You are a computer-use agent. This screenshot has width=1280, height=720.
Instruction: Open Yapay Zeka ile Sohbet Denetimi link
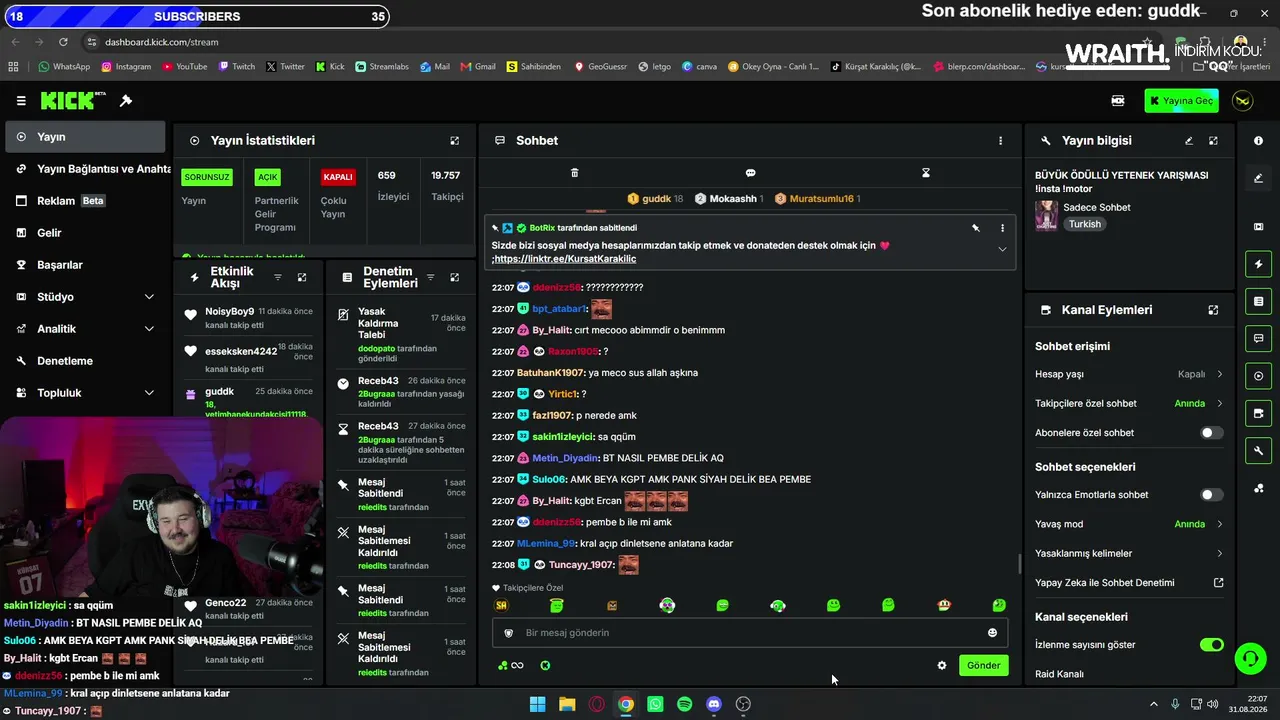point(1129,583)
